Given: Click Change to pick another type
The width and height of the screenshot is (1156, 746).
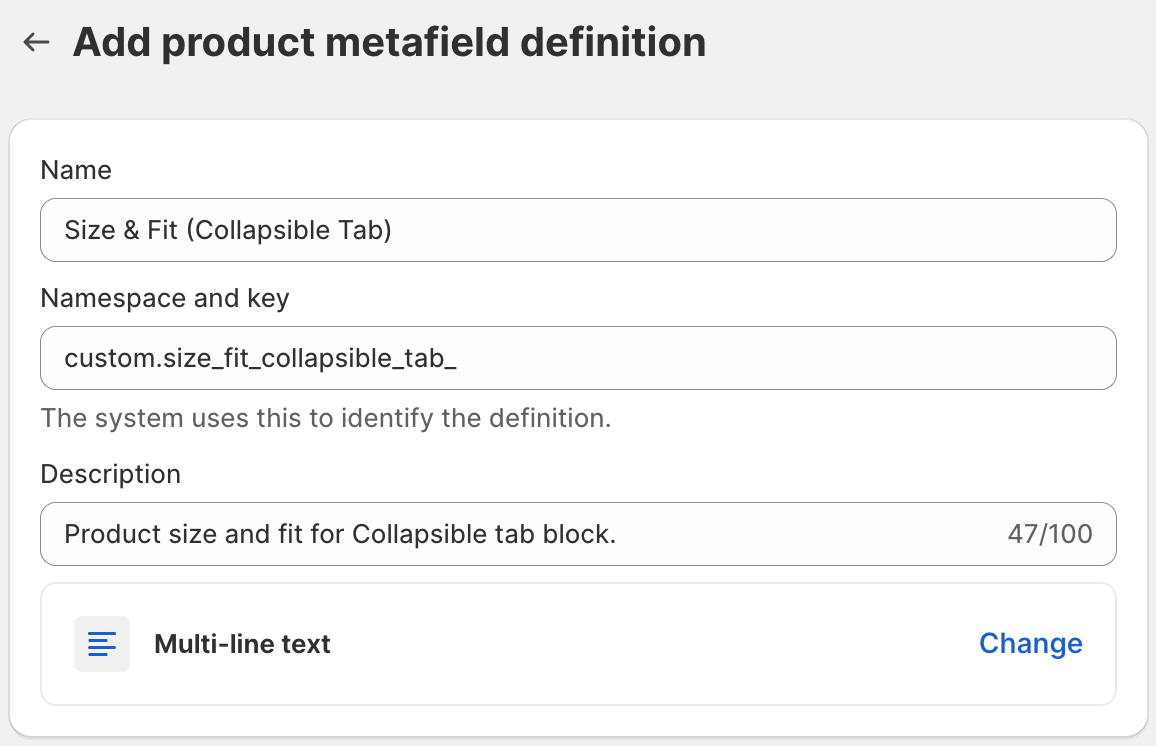Looking at the screenshot, I should 1030,644.
